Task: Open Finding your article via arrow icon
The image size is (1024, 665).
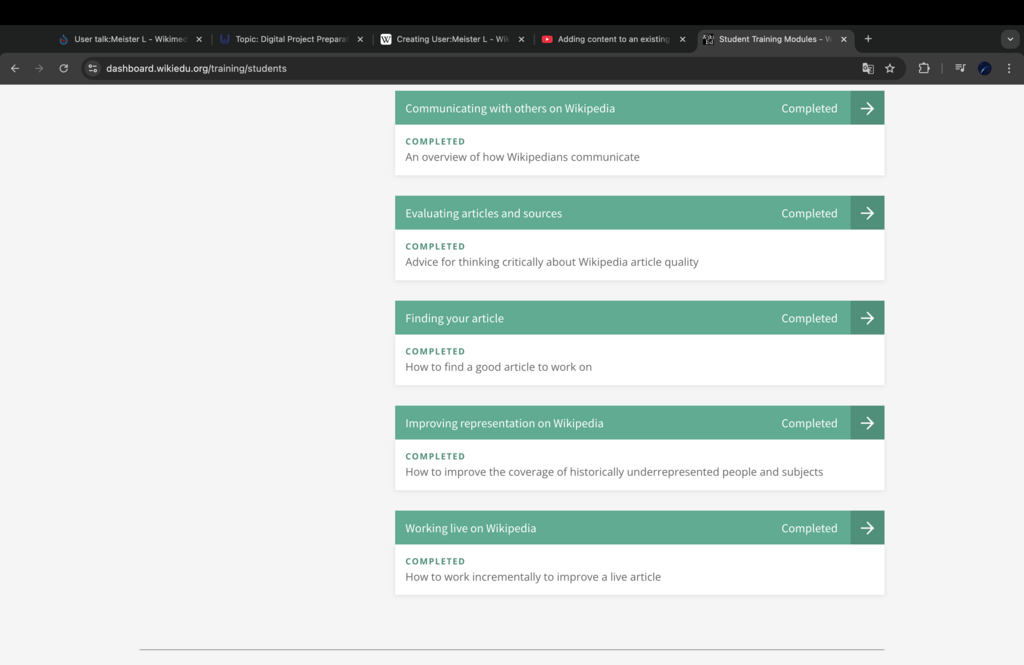Action: coord(867,318)
